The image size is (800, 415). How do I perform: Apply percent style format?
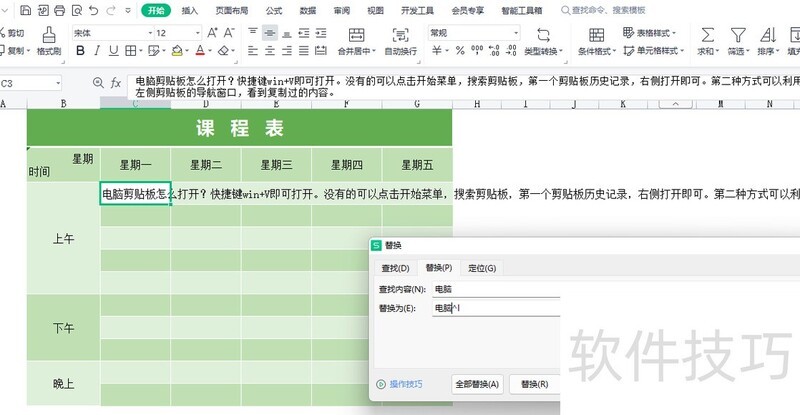click(460, 51)
